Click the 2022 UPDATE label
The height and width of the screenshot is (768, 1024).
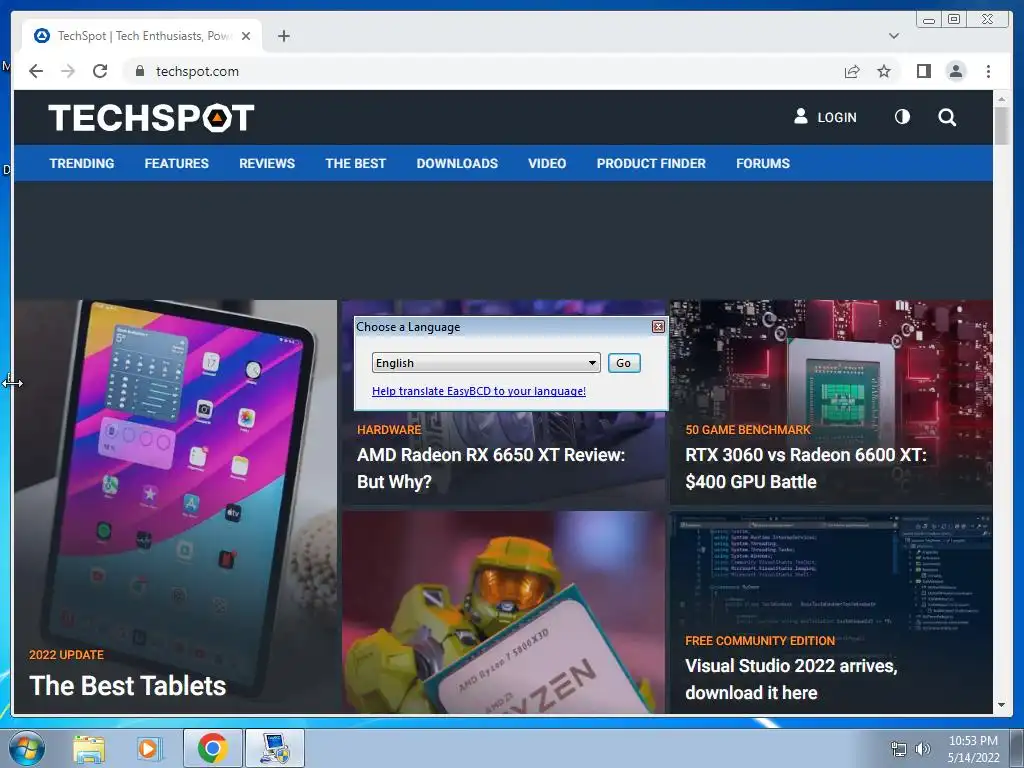[66, 654]
